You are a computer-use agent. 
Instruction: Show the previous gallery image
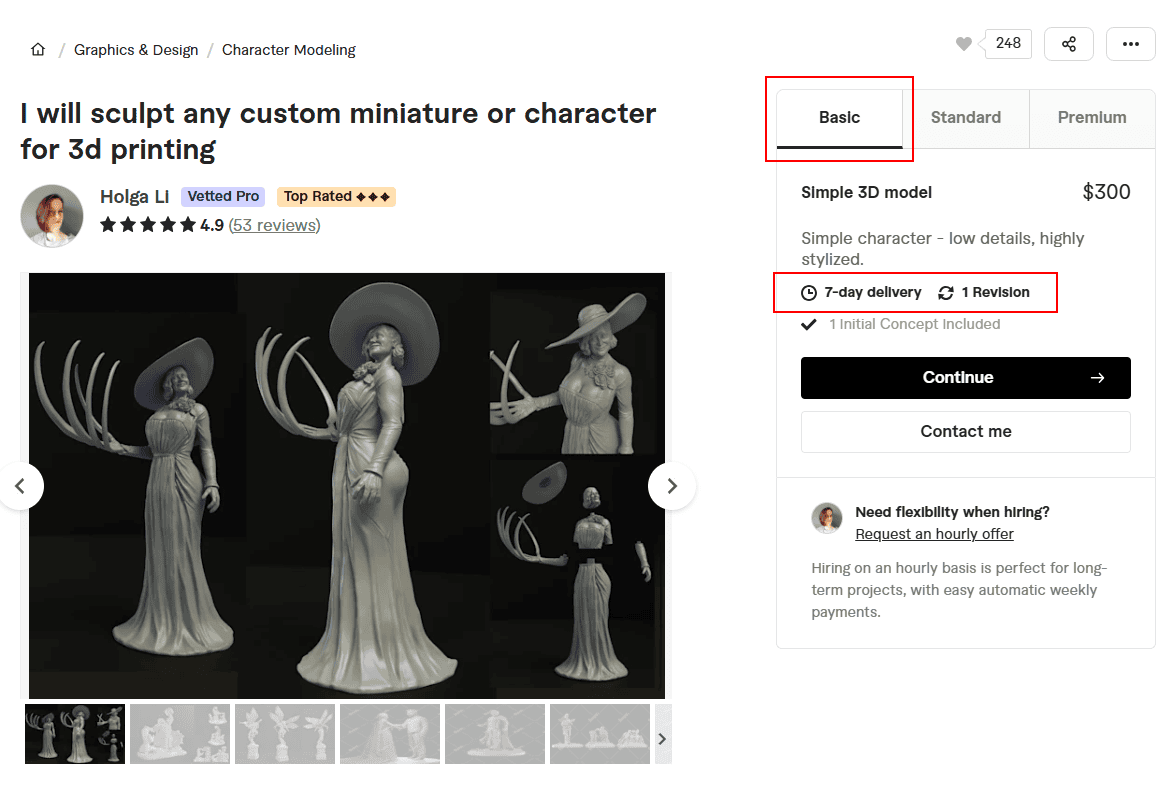click(20, 486)
